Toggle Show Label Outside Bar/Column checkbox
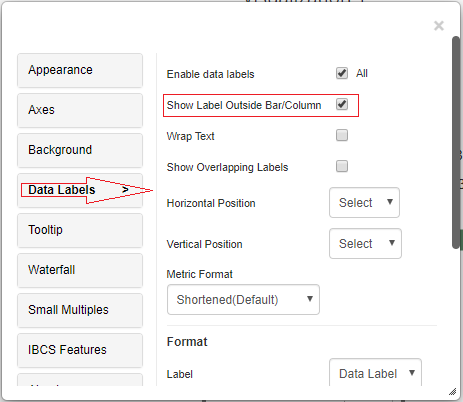463x402 pixels. (x=342, y=104)
